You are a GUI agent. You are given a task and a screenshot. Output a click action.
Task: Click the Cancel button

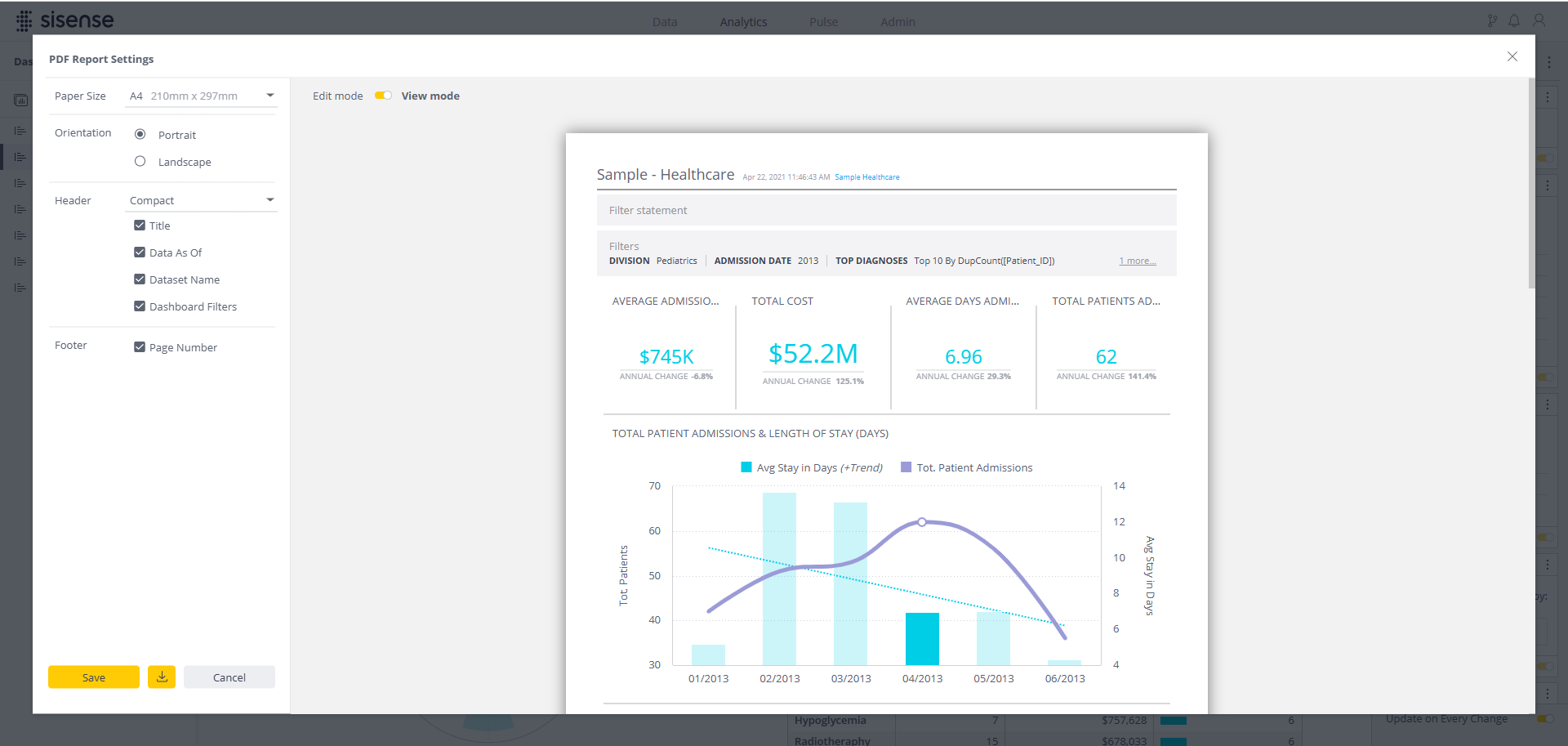(x=229, y=677)
